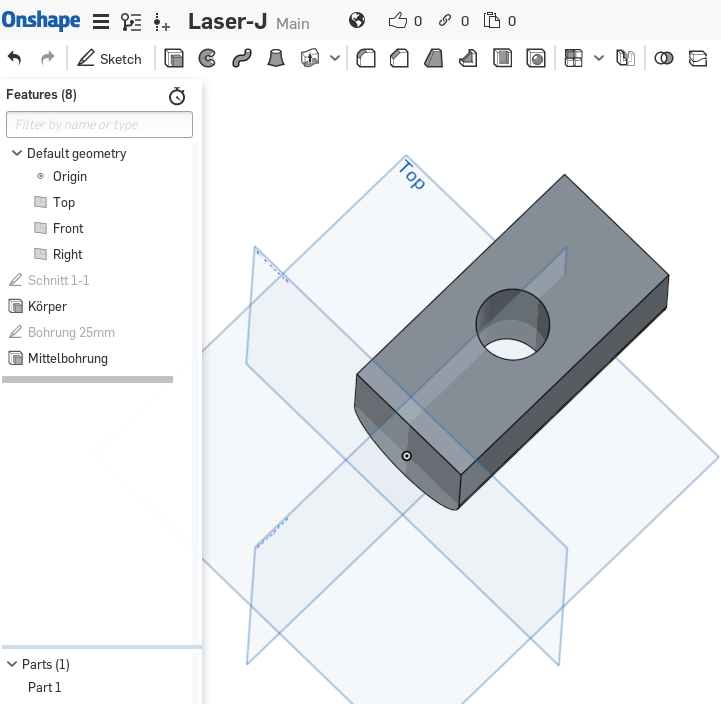Click the Undo arrow in toolbar
721x704 pixels.
[14, 59]
